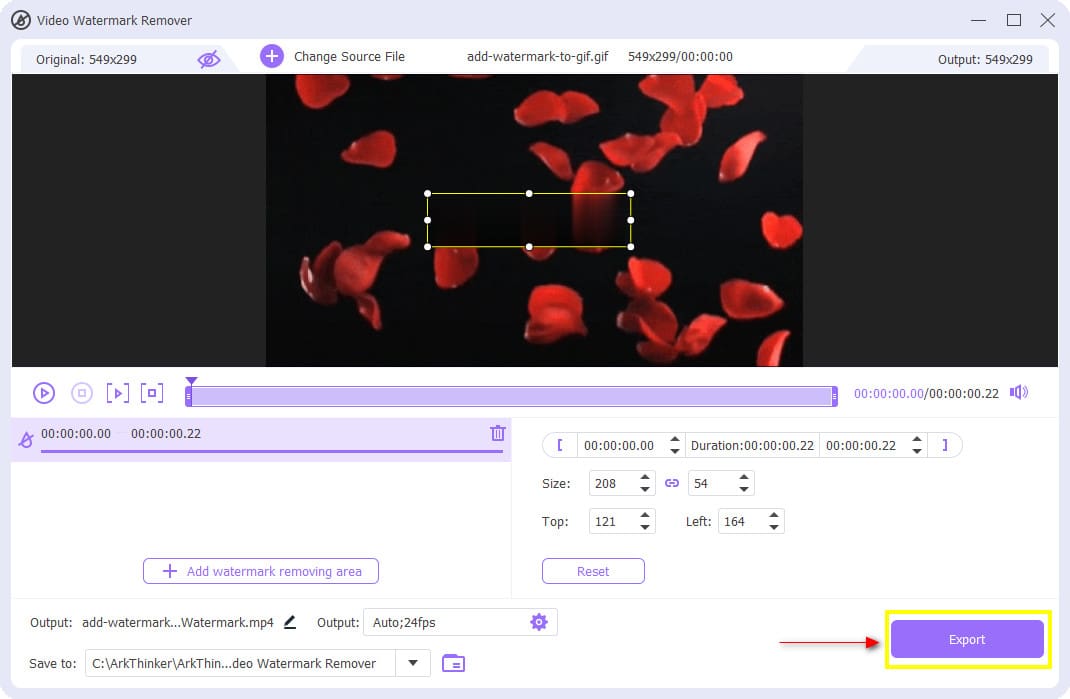1070x699 pixels.
Task: Click the bracket stop segment icon
Action: (x=151, y=393)
